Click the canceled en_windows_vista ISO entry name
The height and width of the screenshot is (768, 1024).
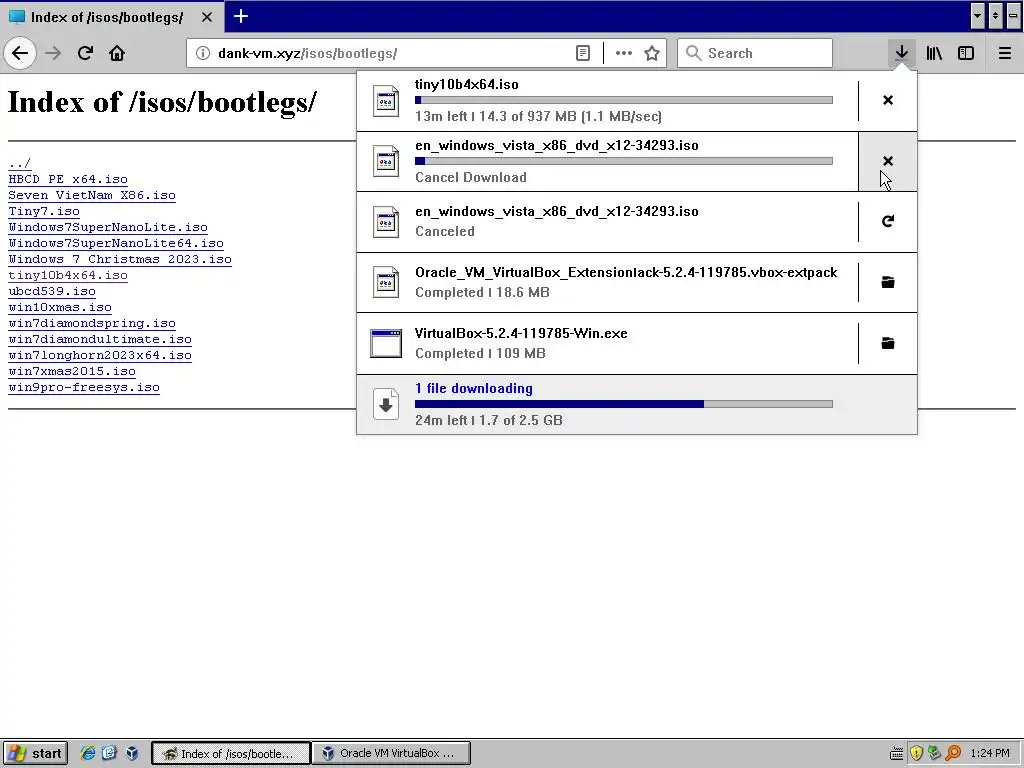[x=556, y=211]
